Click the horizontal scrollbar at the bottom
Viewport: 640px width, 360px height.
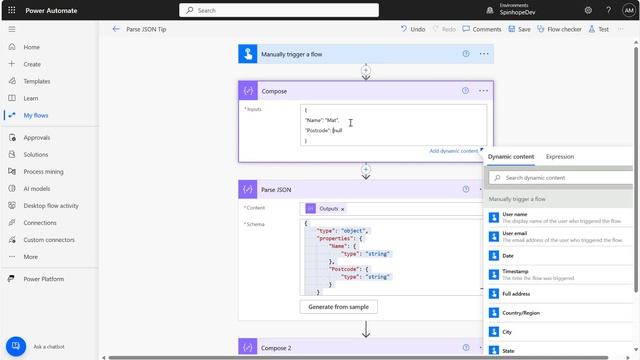[x=358, y=358]
